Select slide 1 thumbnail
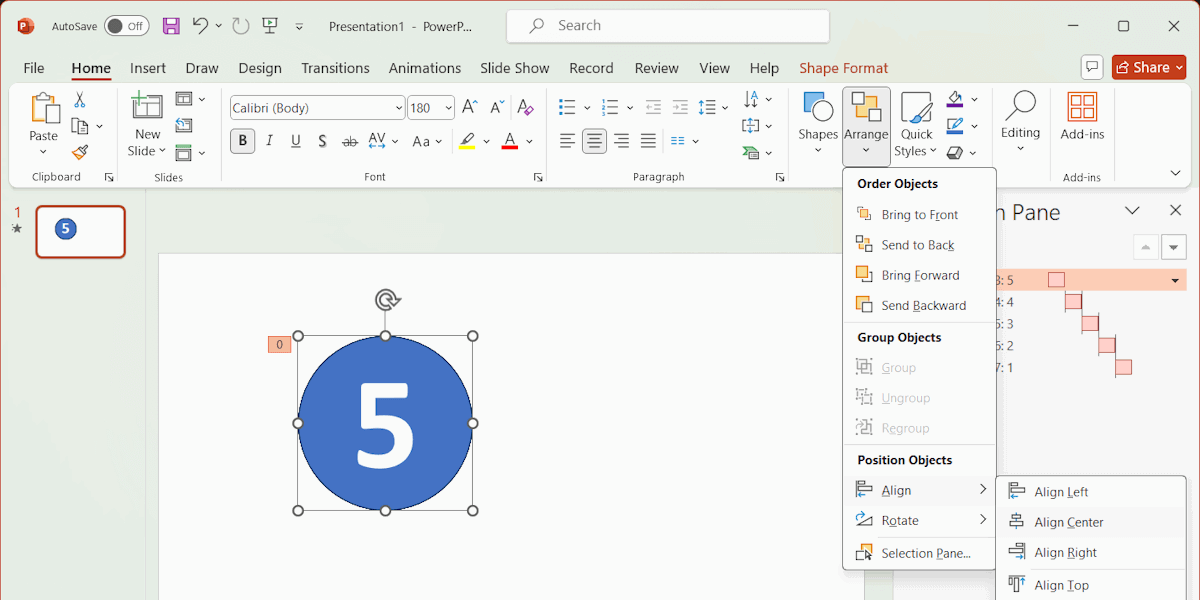The image size is (1200, 600). (81, 232)
